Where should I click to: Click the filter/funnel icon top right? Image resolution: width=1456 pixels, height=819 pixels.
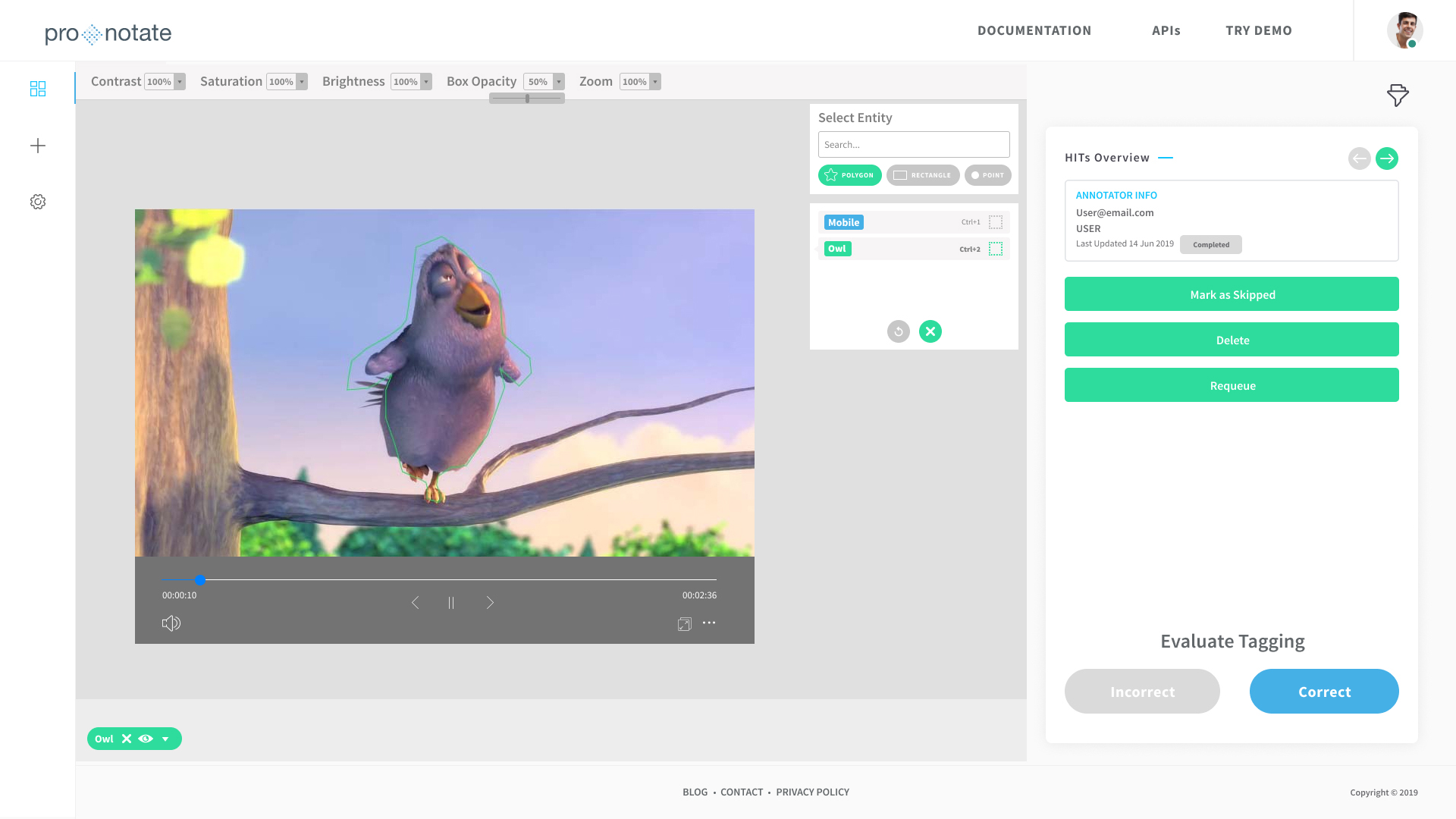[x=1397, y=95]
